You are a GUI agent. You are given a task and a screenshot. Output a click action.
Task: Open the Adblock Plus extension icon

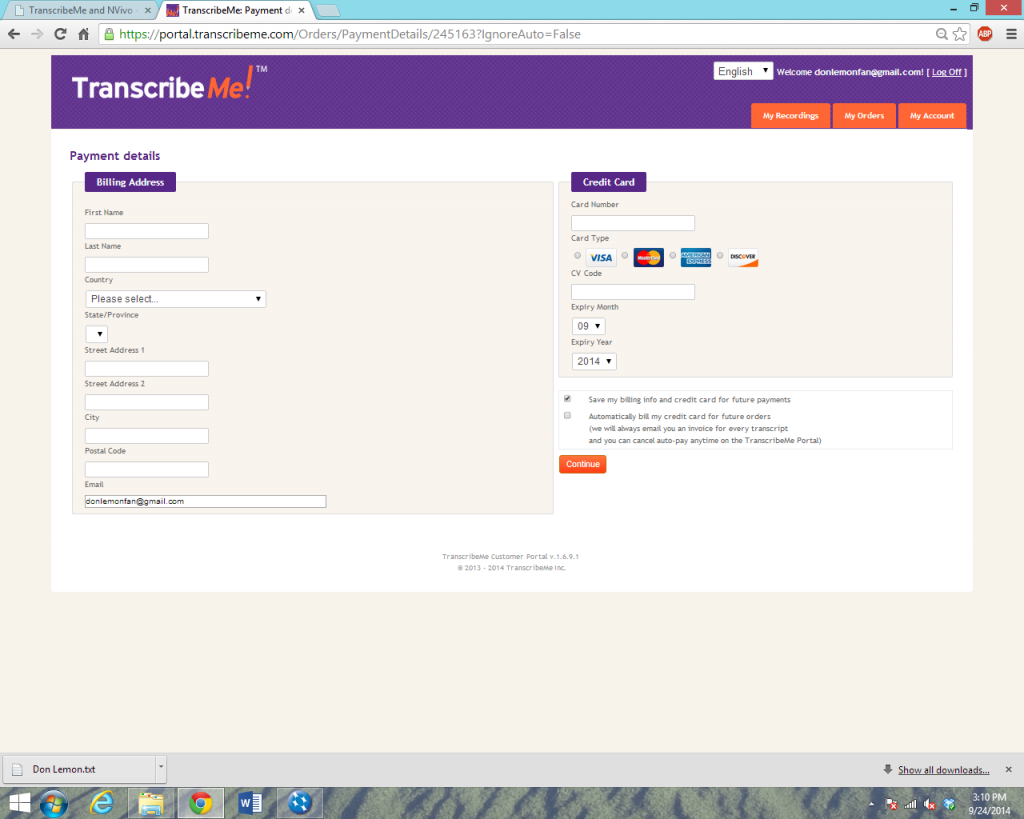985,34
